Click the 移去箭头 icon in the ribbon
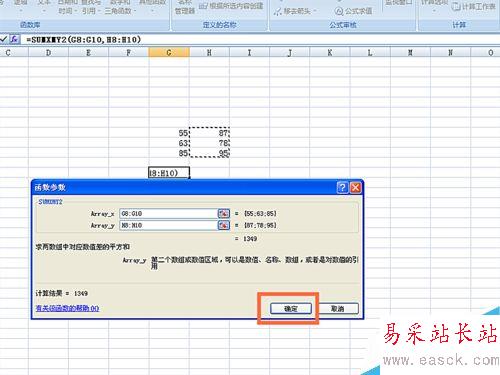This screenshot has height=375, width=500. [278, 11]
